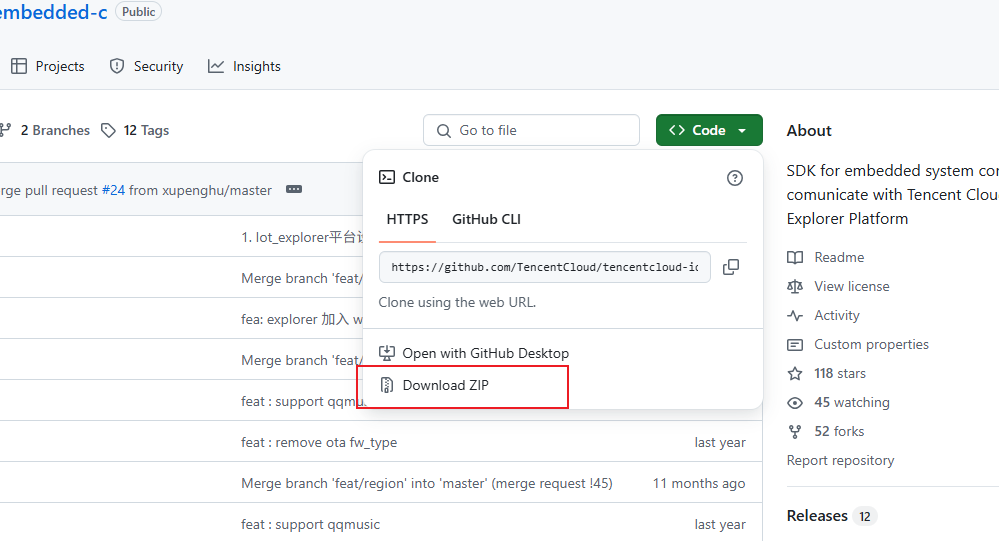
Task: Click the 'Clone using the web URL.' text
Action: tap(457, 302)
